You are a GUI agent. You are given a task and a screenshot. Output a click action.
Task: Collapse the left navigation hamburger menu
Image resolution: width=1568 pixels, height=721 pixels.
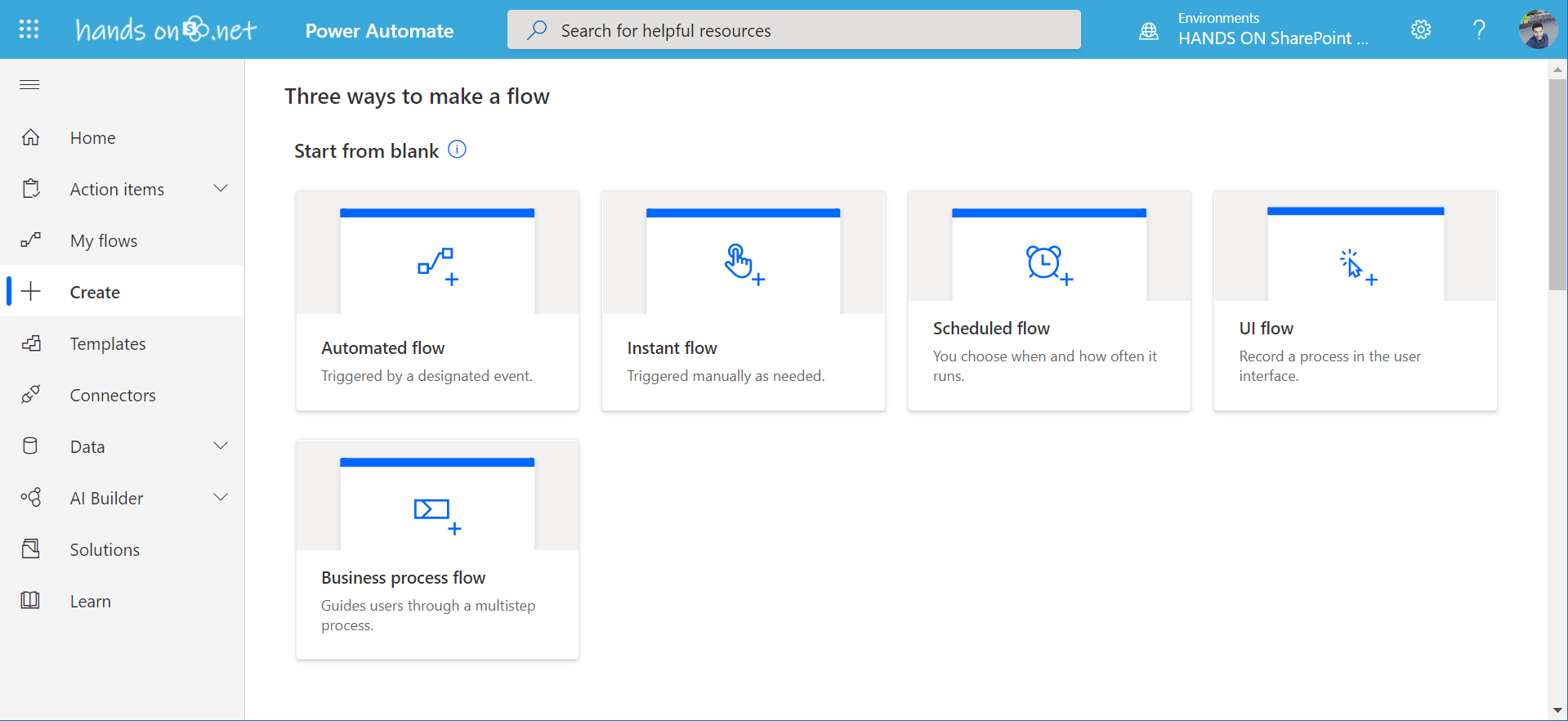tap(29, 85)
